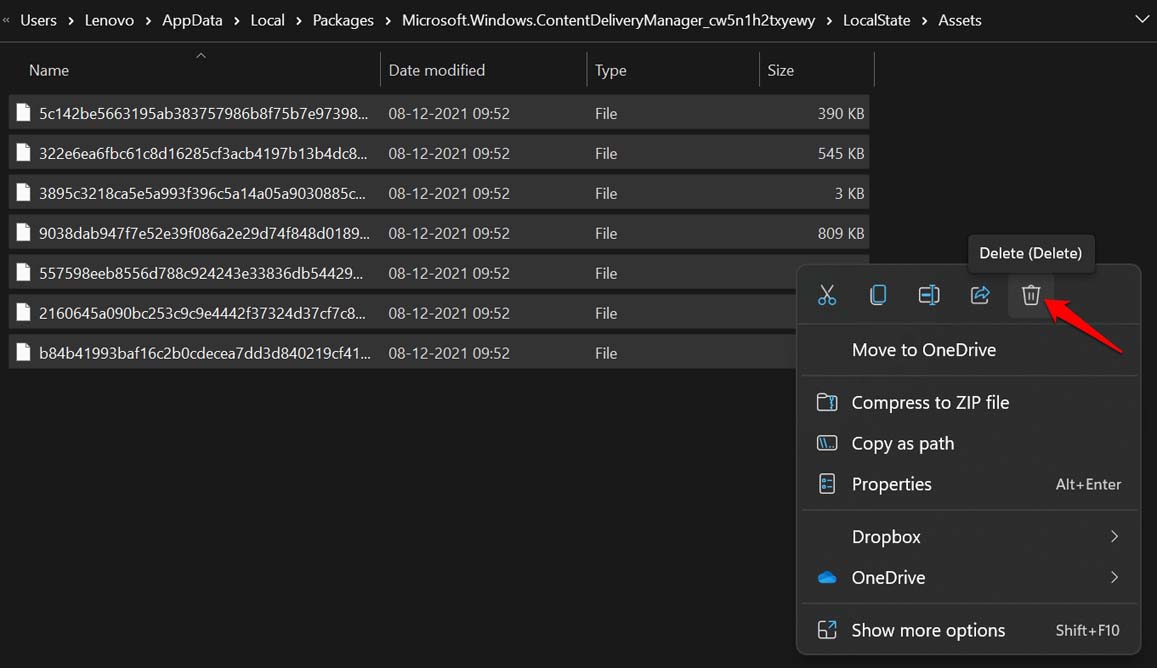This screenshot has height=668, width=1157.
Task: Click the Share icon in context menu
Action: (x=980, y=295)
